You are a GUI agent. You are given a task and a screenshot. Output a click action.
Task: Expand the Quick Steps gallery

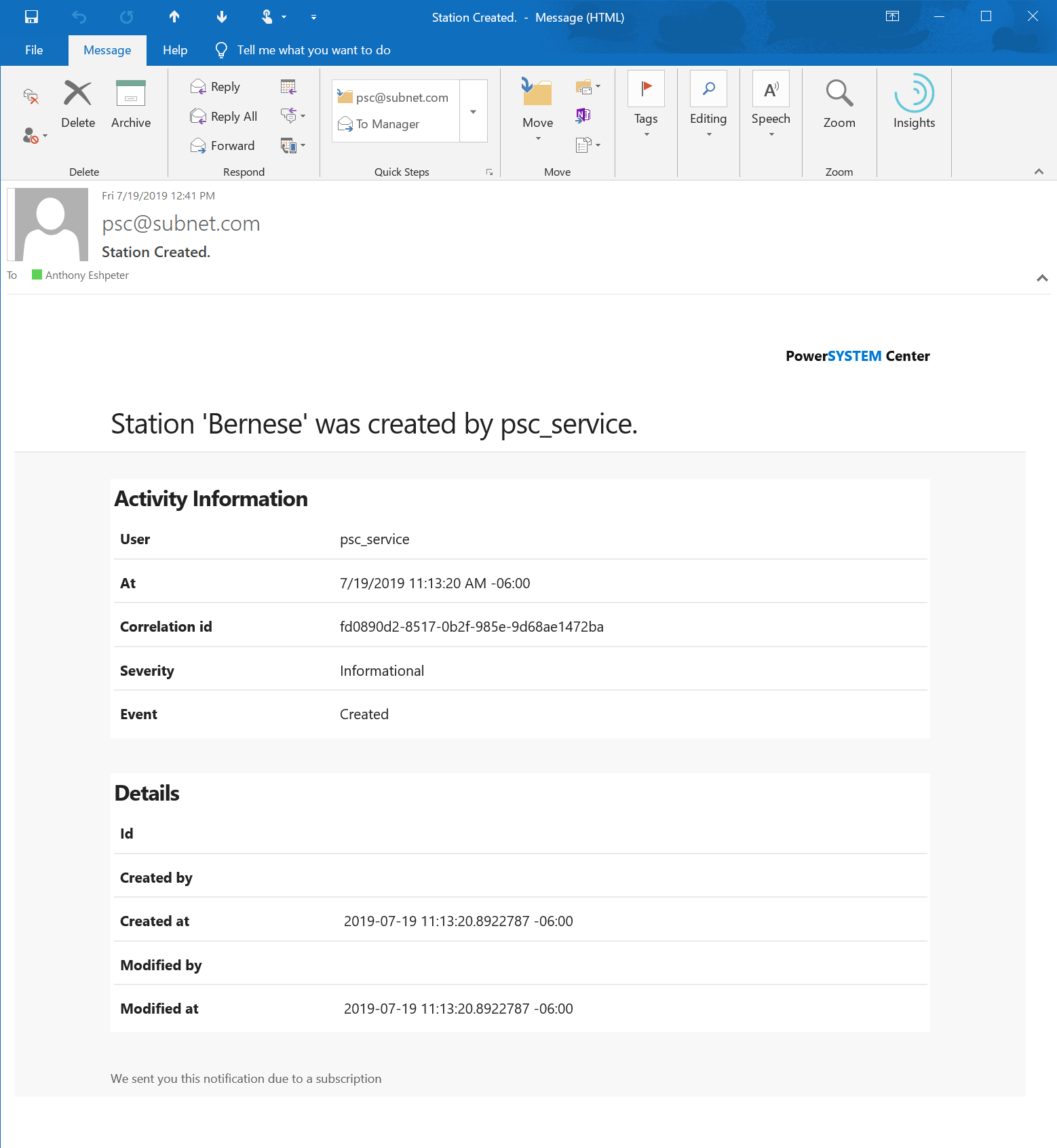474,111
